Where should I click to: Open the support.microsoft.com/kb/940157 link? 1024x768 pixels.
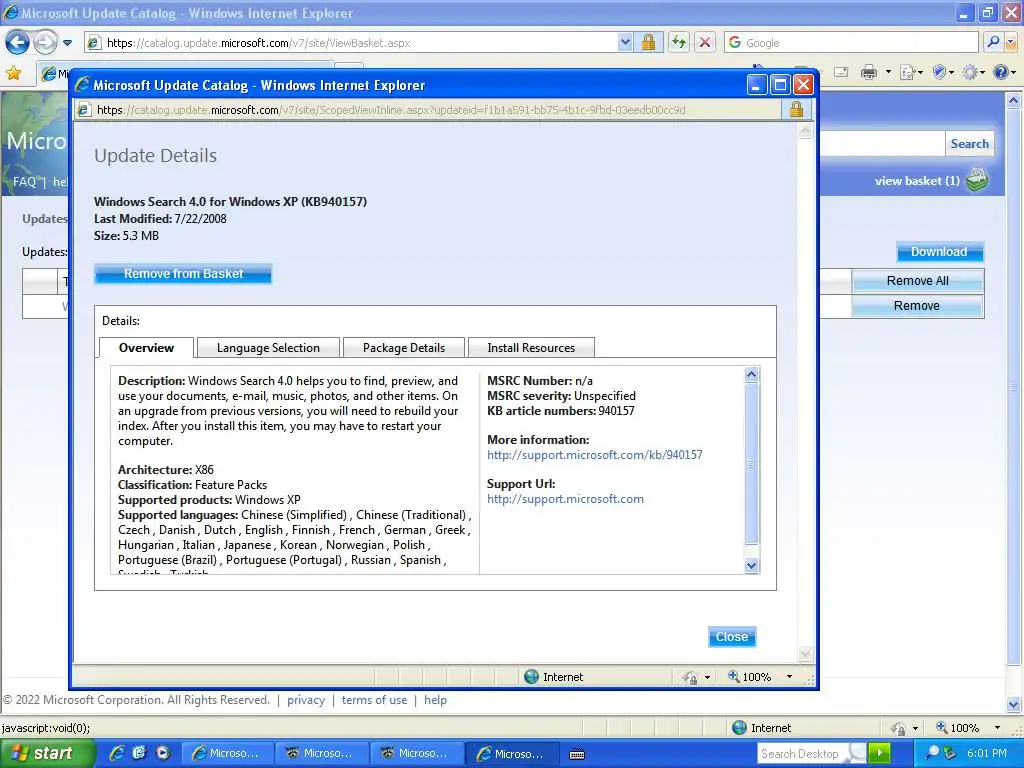[x=594, y=455]
